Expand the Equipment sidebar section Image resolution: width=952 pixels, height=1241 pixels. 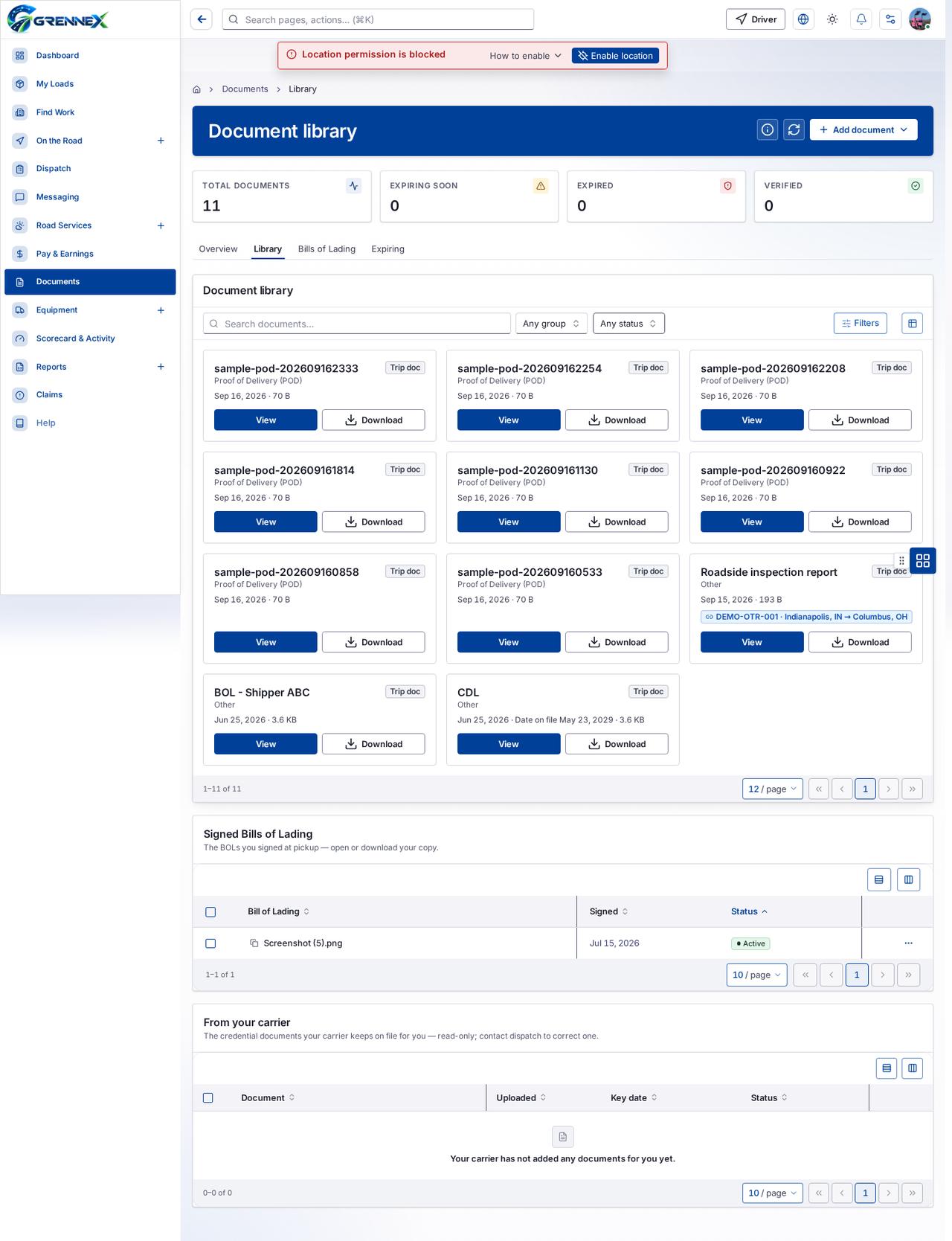click(x=161, y=310)
